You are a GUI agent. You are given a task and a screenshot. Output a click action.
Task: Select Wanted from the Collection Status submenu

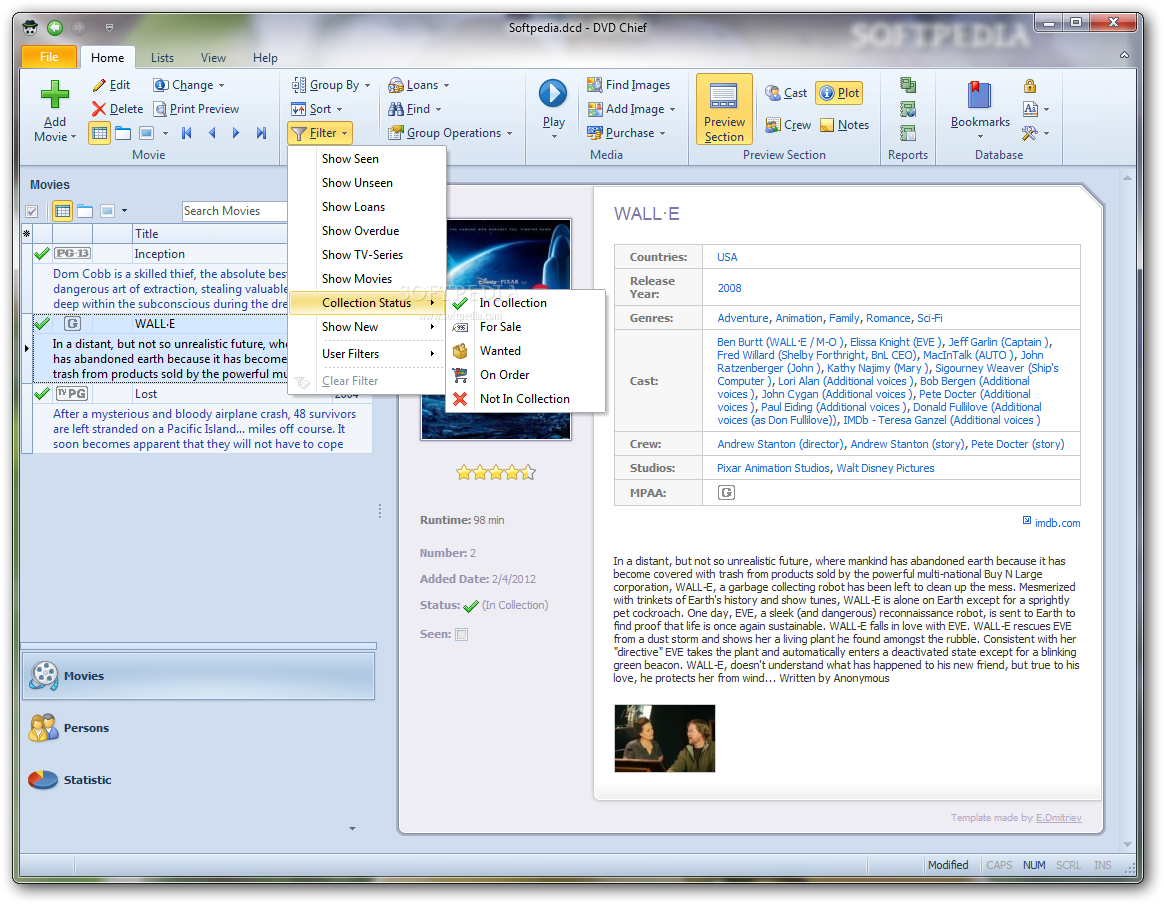point(526,351)
